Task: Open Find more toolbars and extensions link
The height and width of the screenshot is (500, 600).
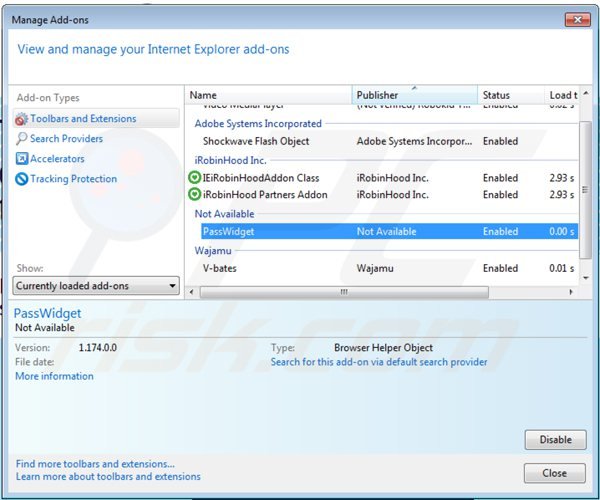Action: coord(95,464)
